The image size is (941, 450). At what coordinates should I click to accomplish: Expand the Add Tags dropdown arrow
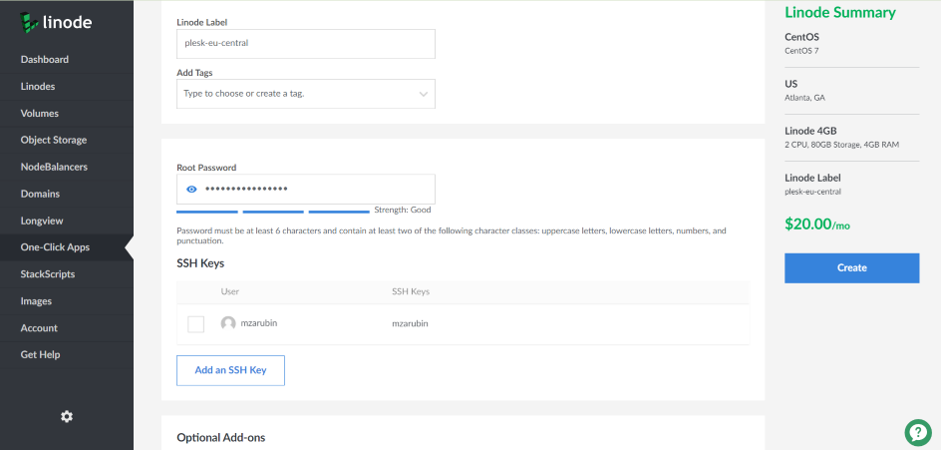[424, 94]
